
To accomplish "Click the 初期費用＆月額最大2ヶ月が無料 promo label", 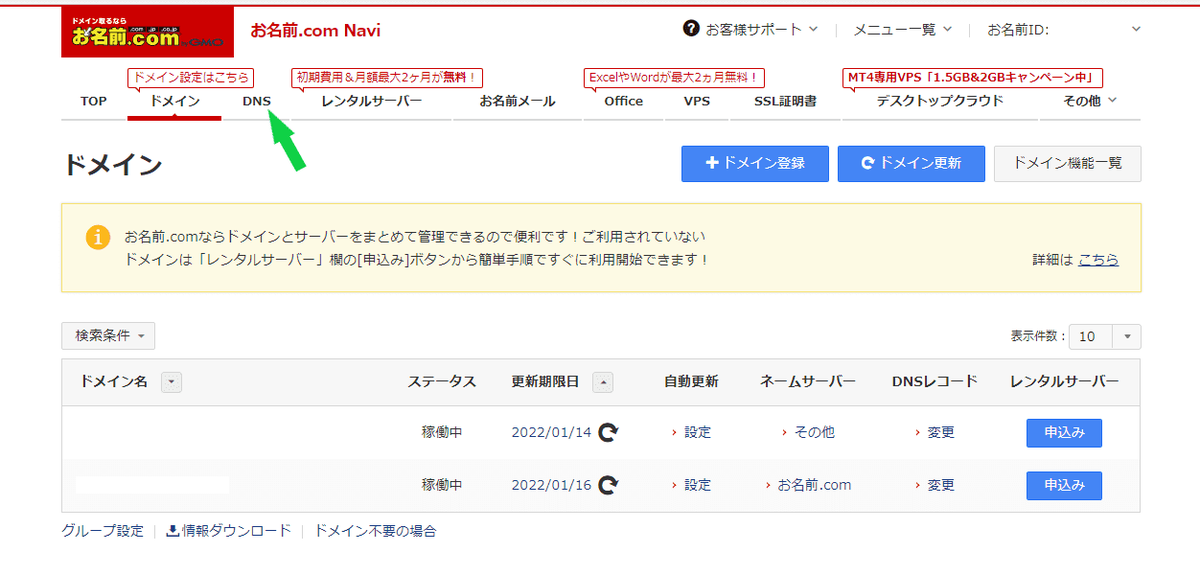I will tap(388, 77).
